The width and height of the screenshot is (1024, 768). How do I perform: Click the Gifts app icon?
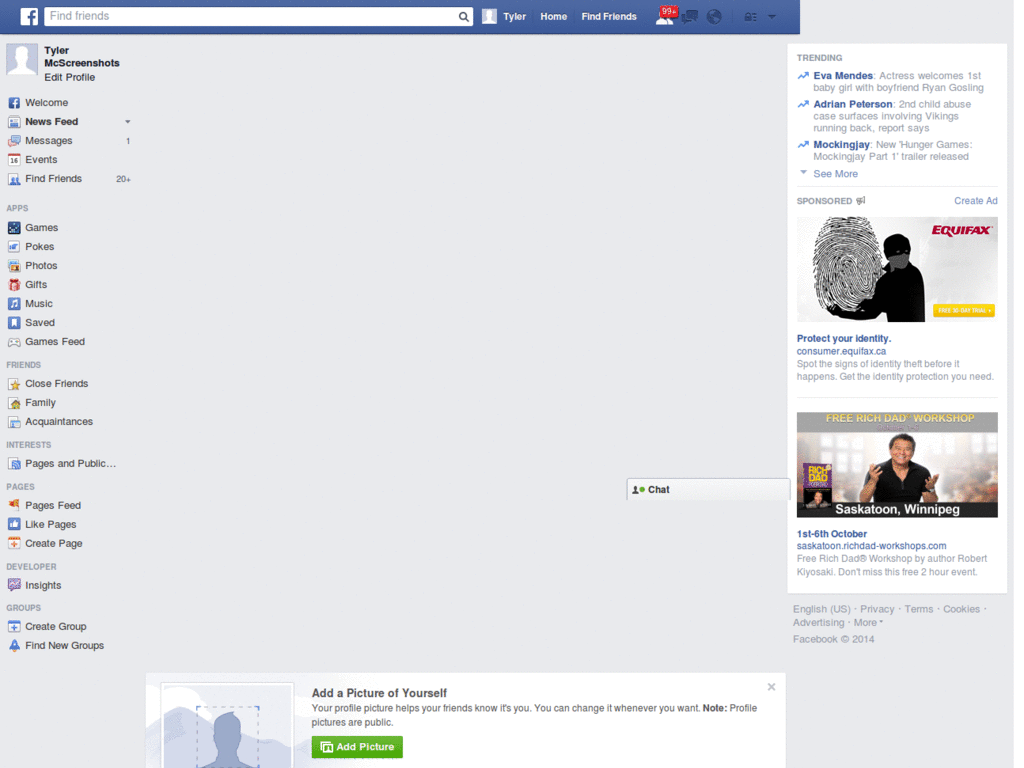point(14,284)
